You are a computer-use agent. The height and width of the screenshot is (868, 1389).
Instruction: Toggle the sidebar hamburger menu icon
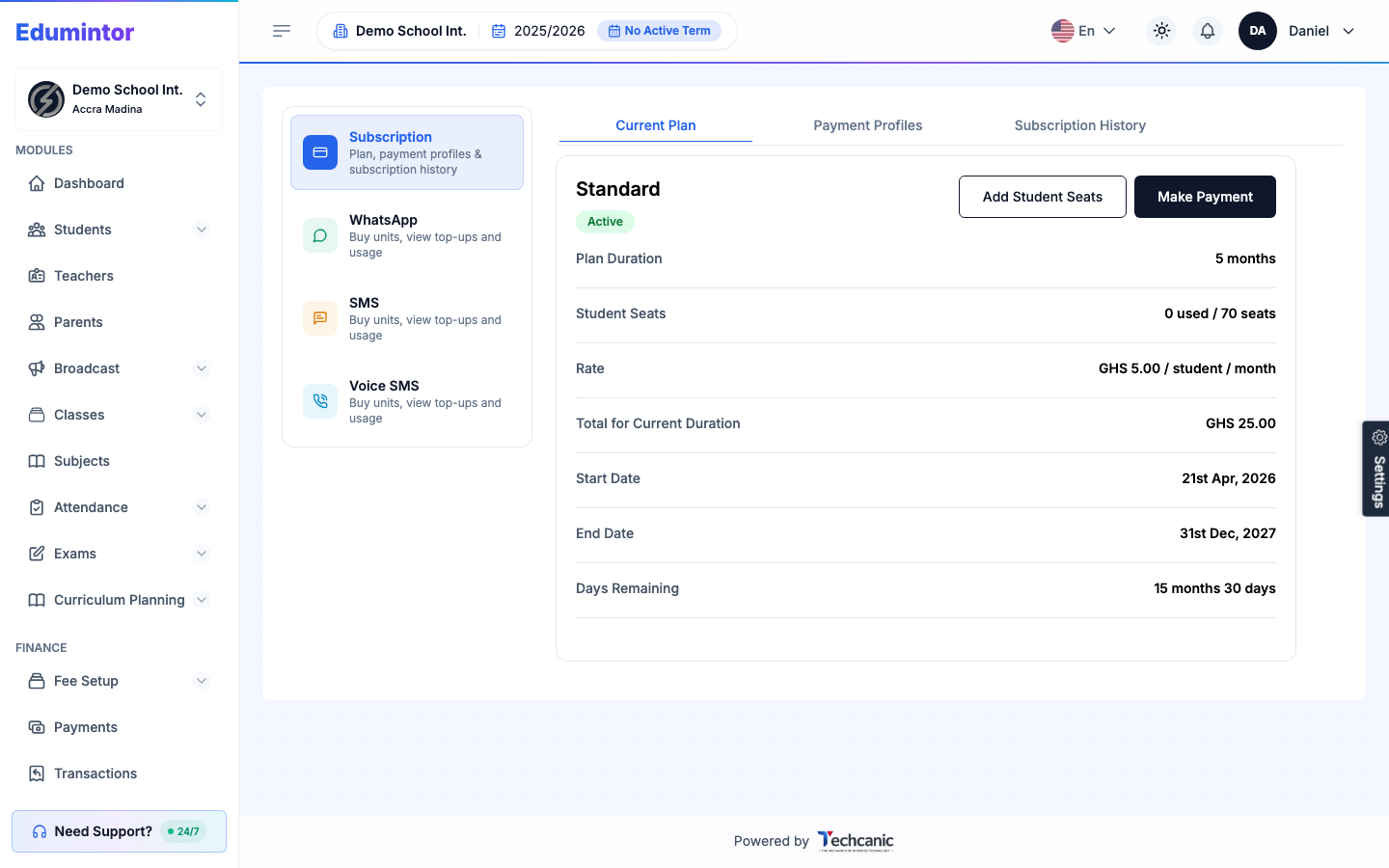tap(282, 31)
